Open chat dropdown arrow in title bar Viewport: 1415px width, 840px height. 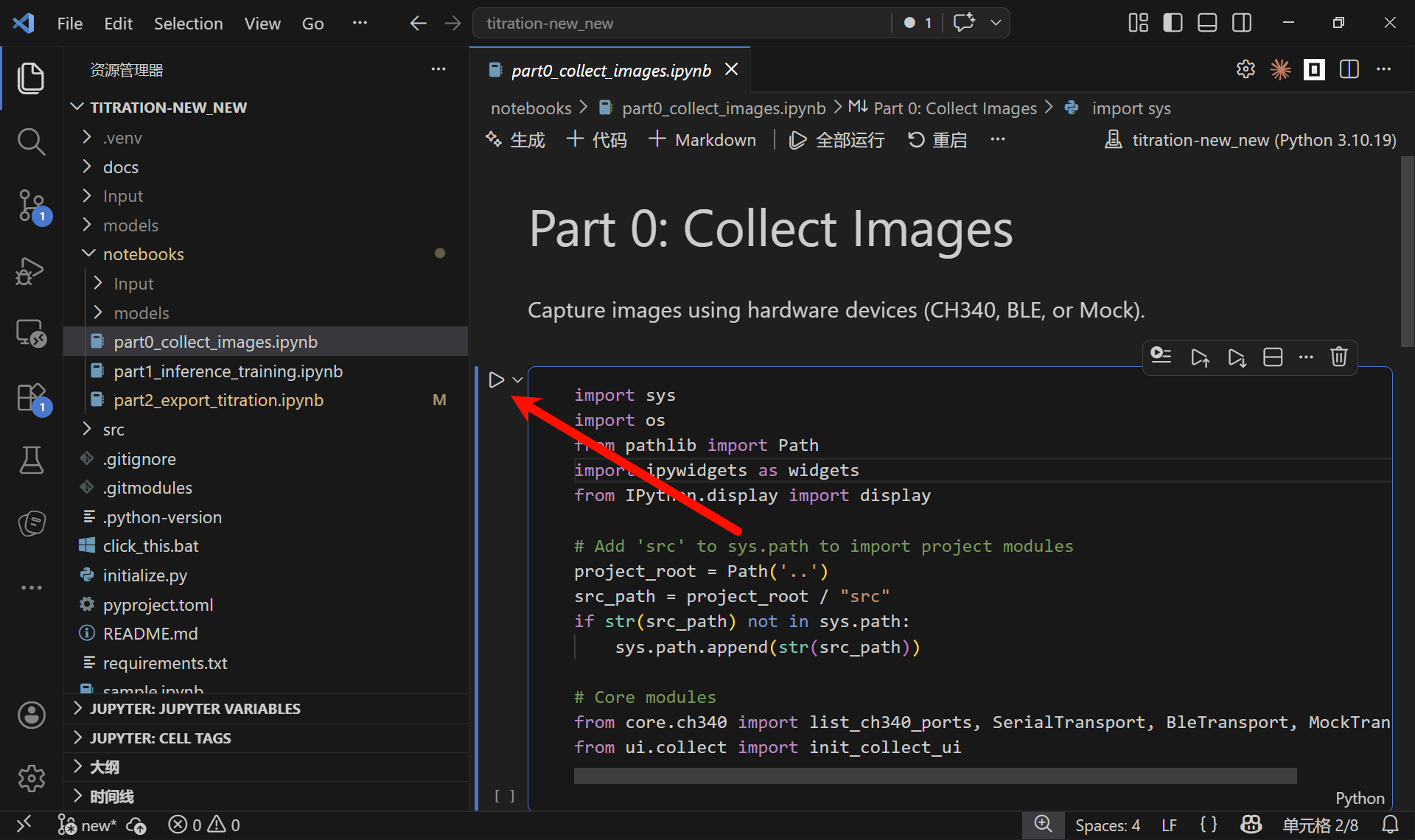pos(996,23)
